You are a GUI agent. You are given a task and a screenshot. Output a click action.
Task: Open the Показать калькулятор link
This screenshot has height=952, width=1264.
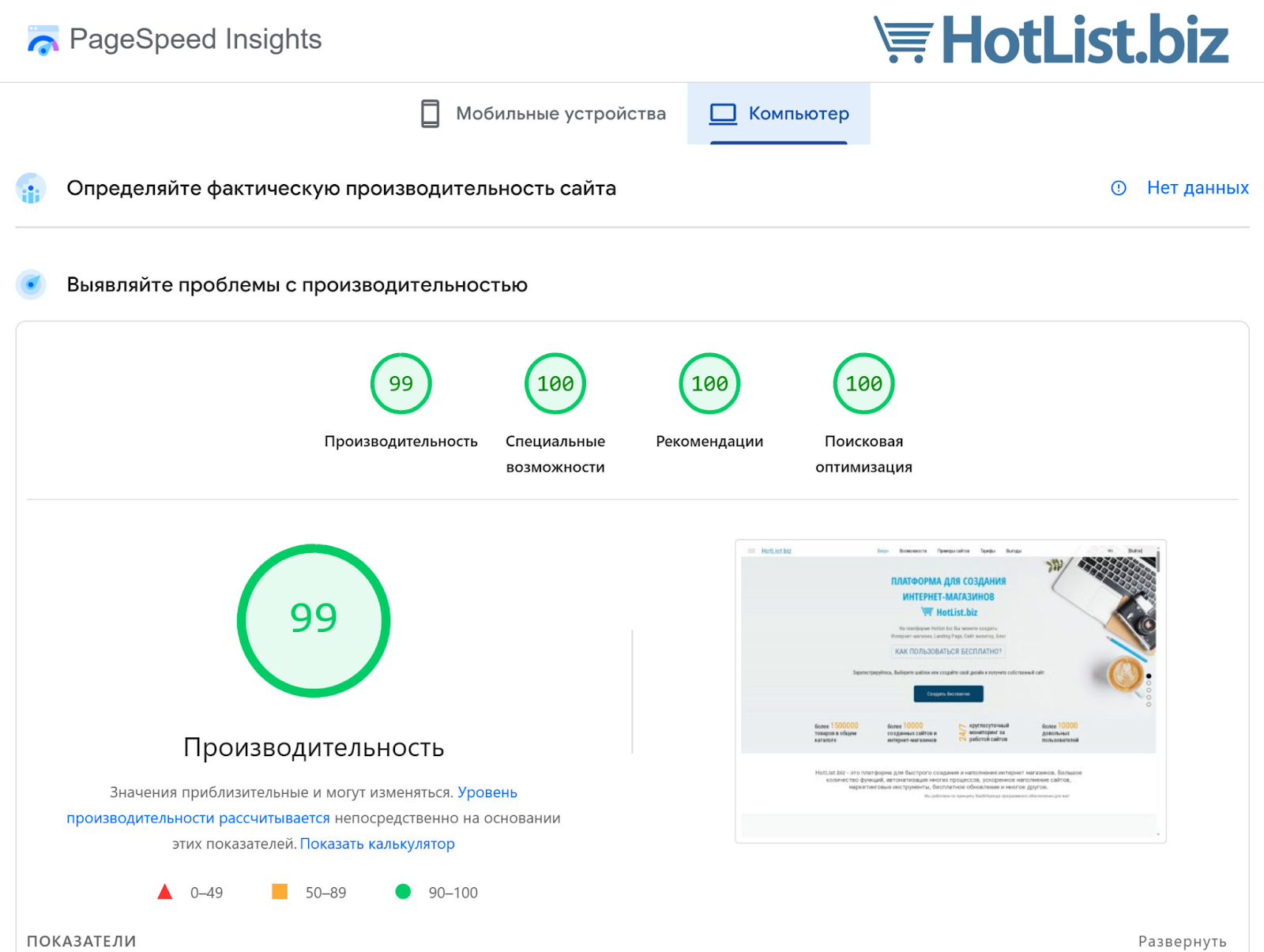tap(377, 844)
